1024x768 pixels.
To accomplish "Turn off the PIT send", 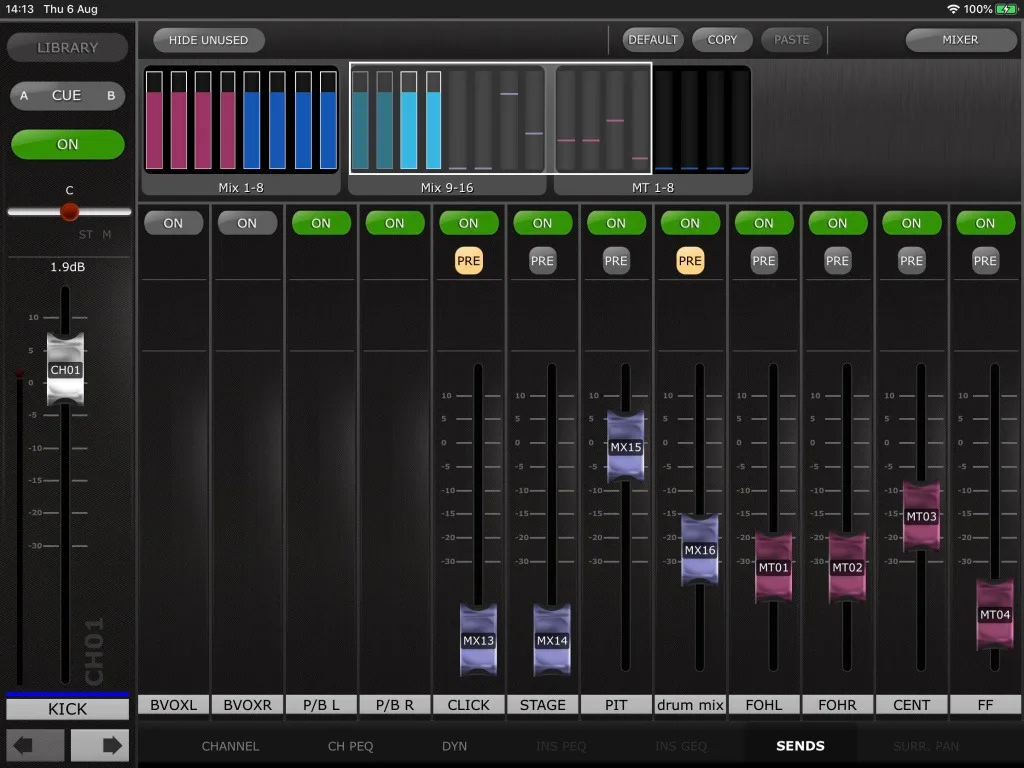I will pos(616,223).
